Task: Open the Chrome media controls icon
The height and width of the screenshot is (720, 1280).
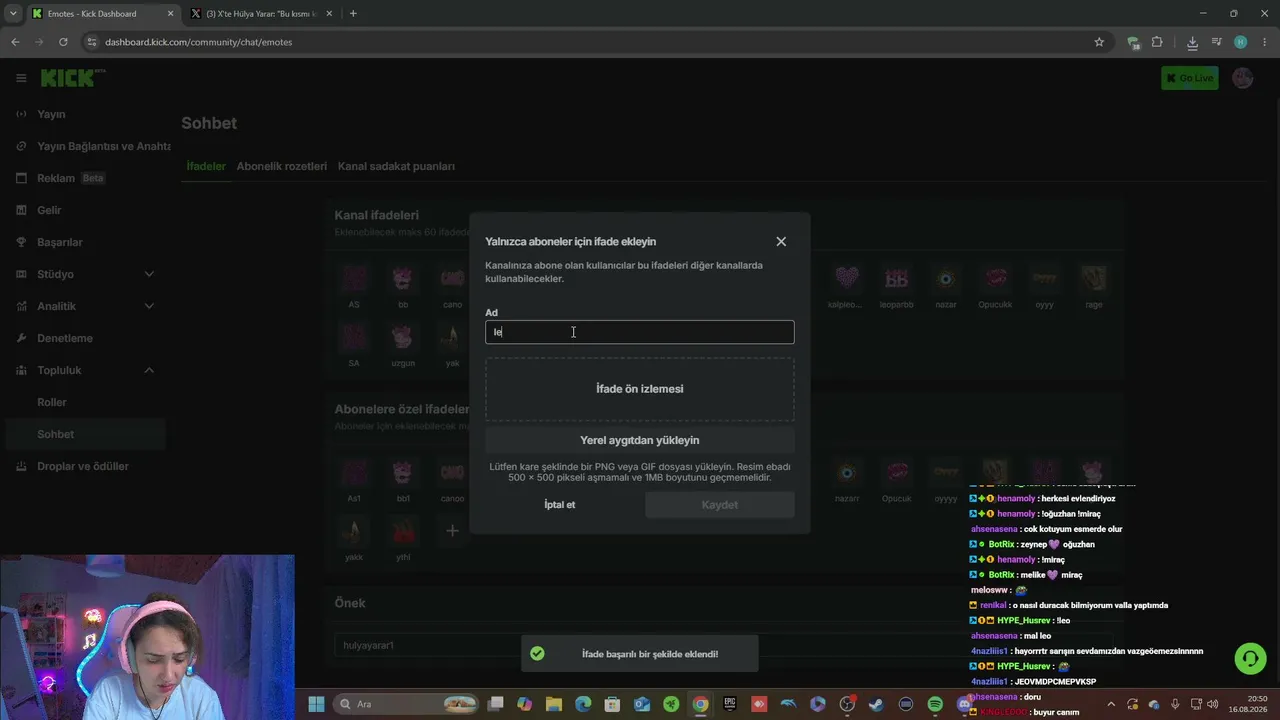Action: (1217, 42)
